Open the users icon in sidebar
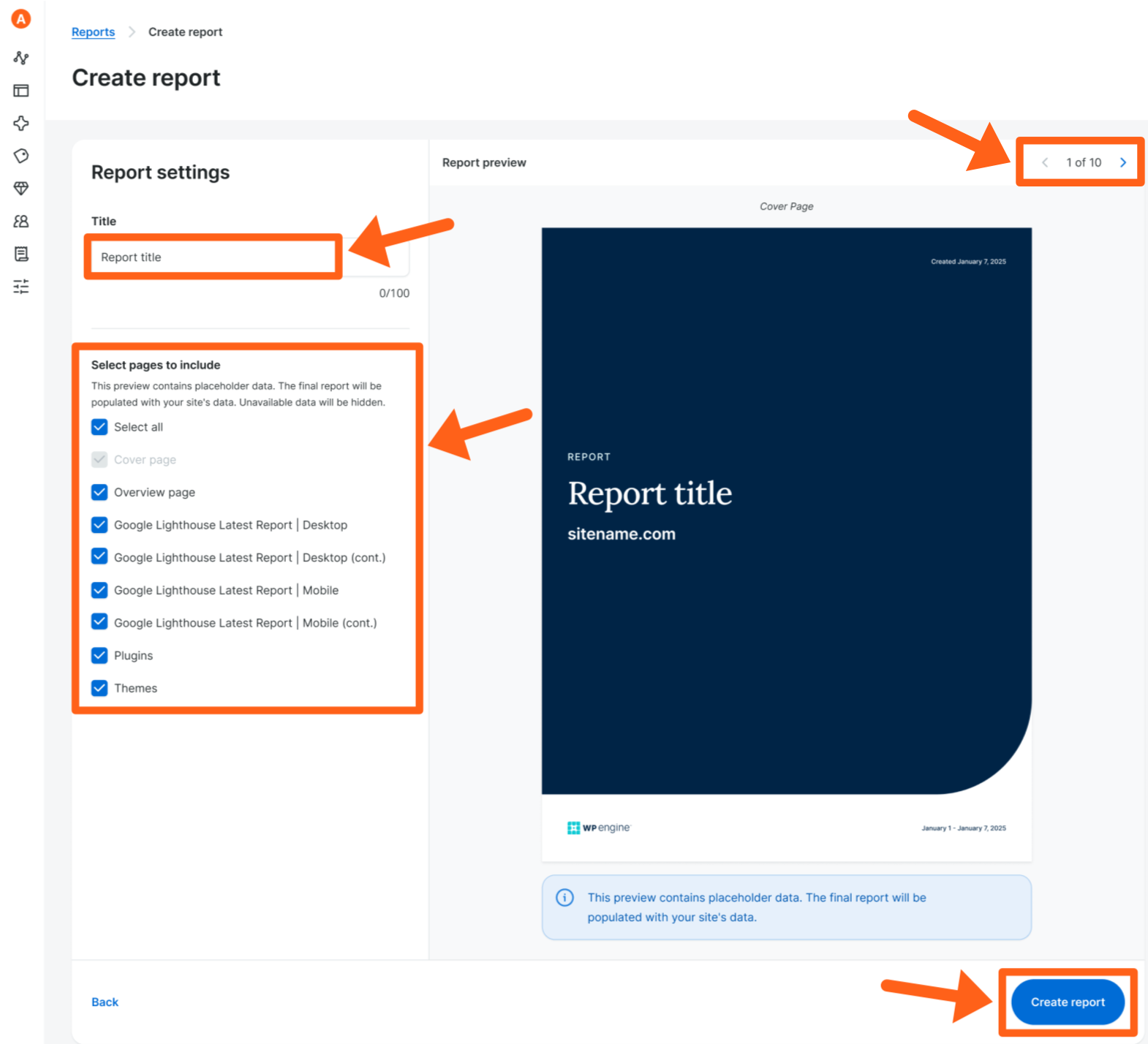1148x1044 pixels. (x=21, y=221)
